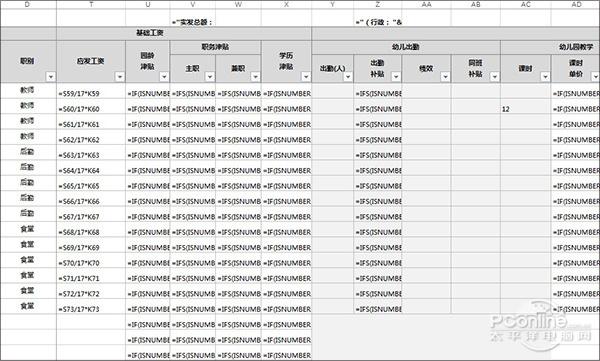Open the 同班补贴 filter dropdown
Screen dimensions: 600x361
point(494,77)
